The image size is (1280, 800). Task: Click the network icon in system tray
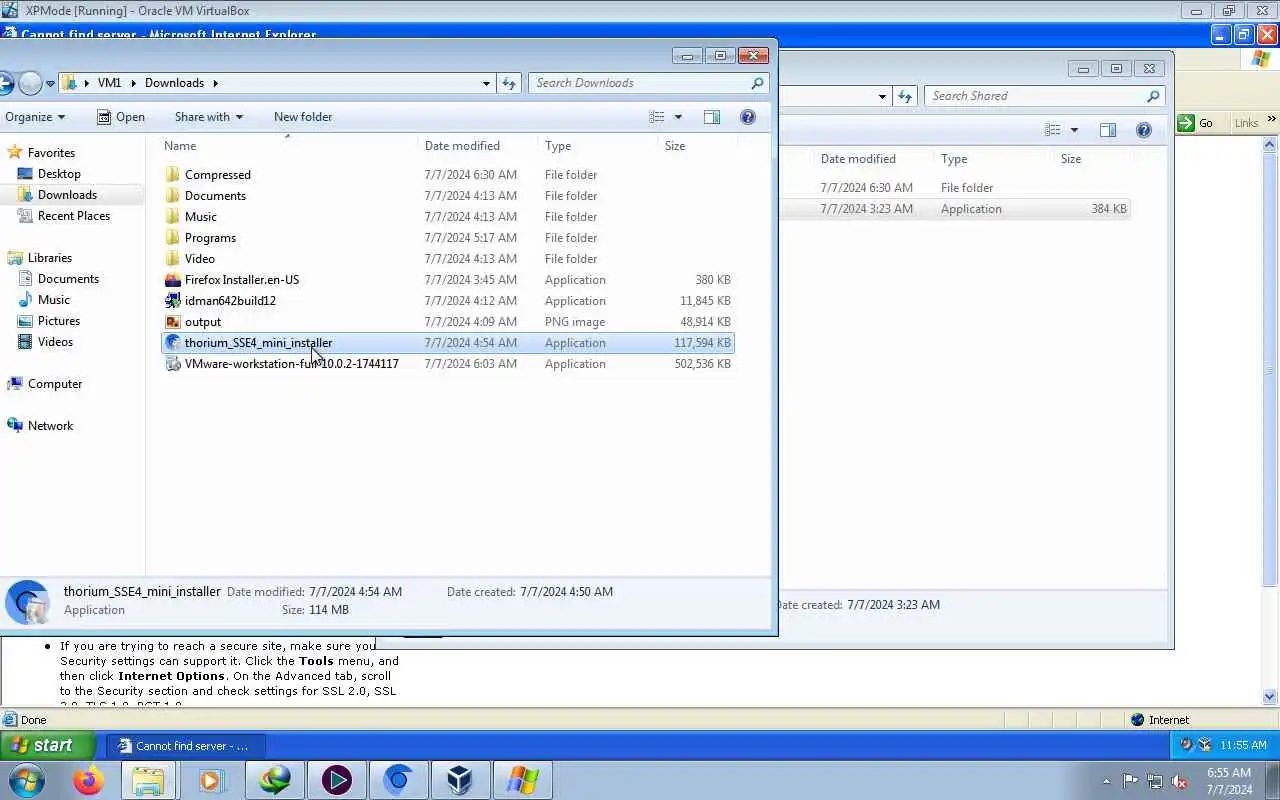tap(1155, 781)
